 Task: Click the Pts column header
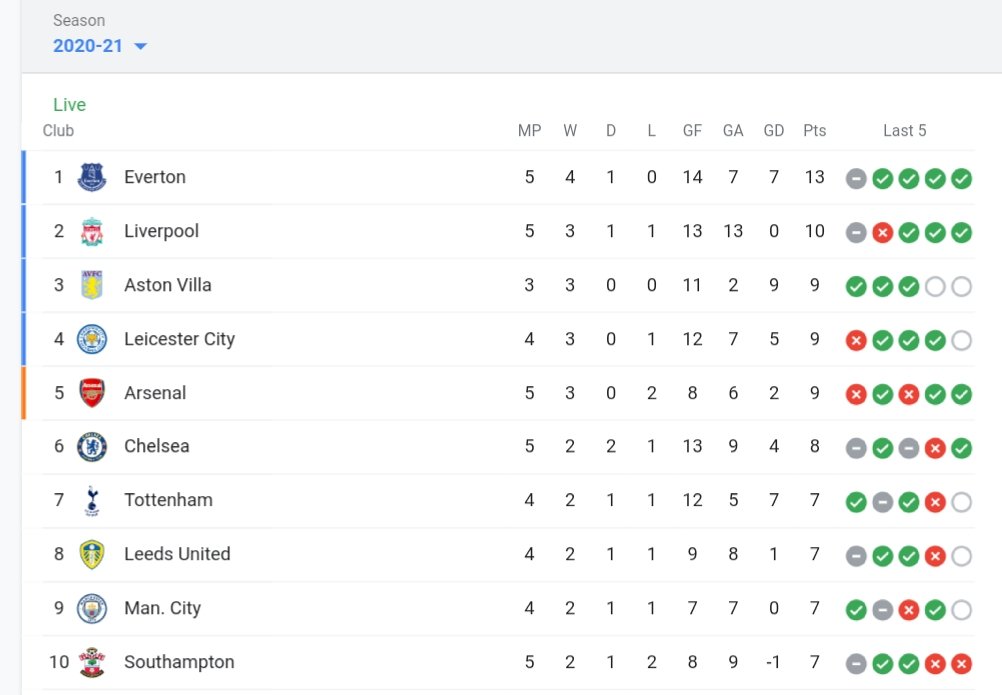[x=814, y=131]
